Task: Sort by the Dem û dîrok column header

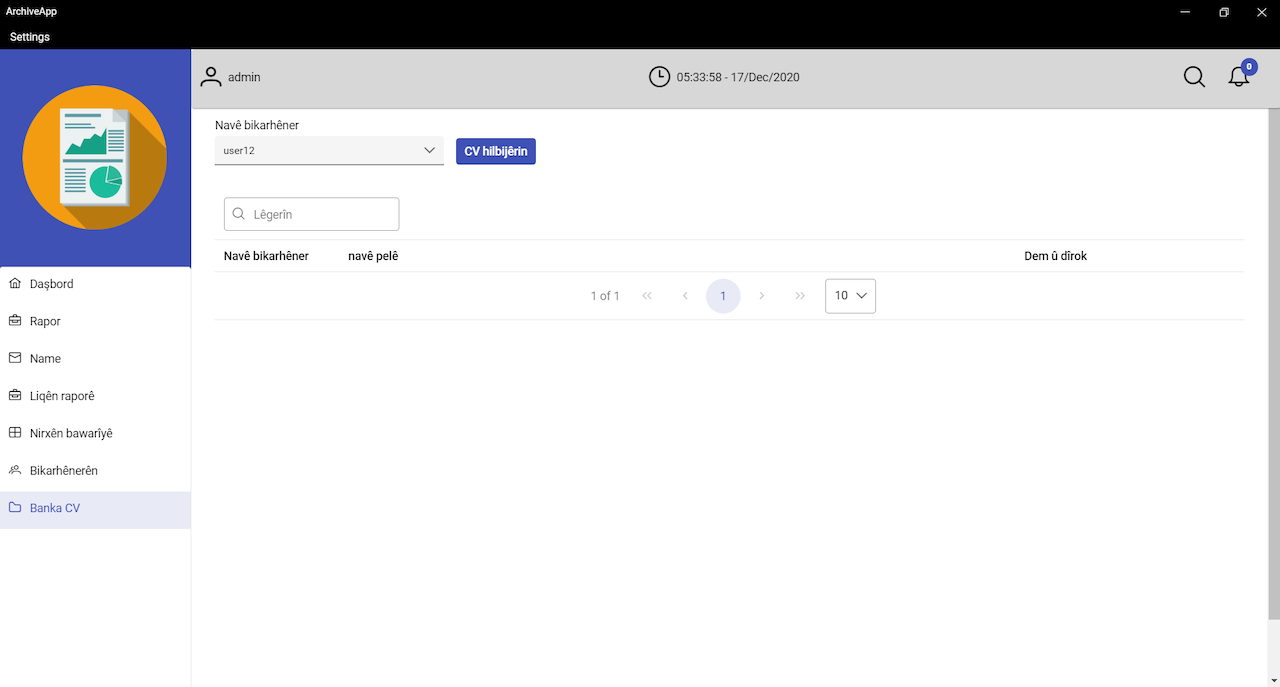Action: [1055, 256]
